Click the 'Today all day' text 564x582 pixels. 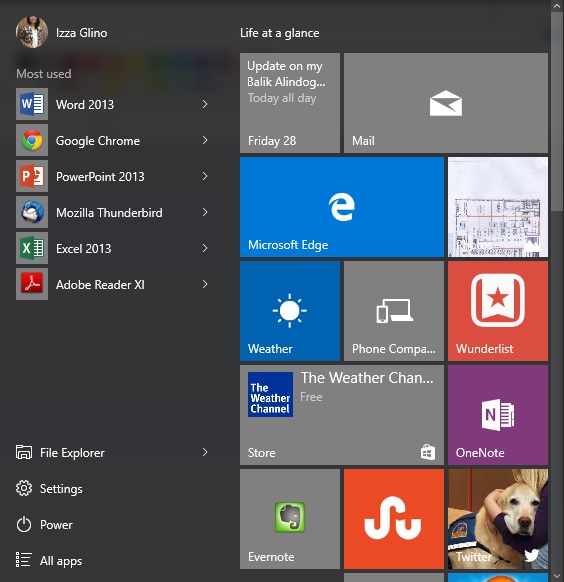click(x=282, y=98)
